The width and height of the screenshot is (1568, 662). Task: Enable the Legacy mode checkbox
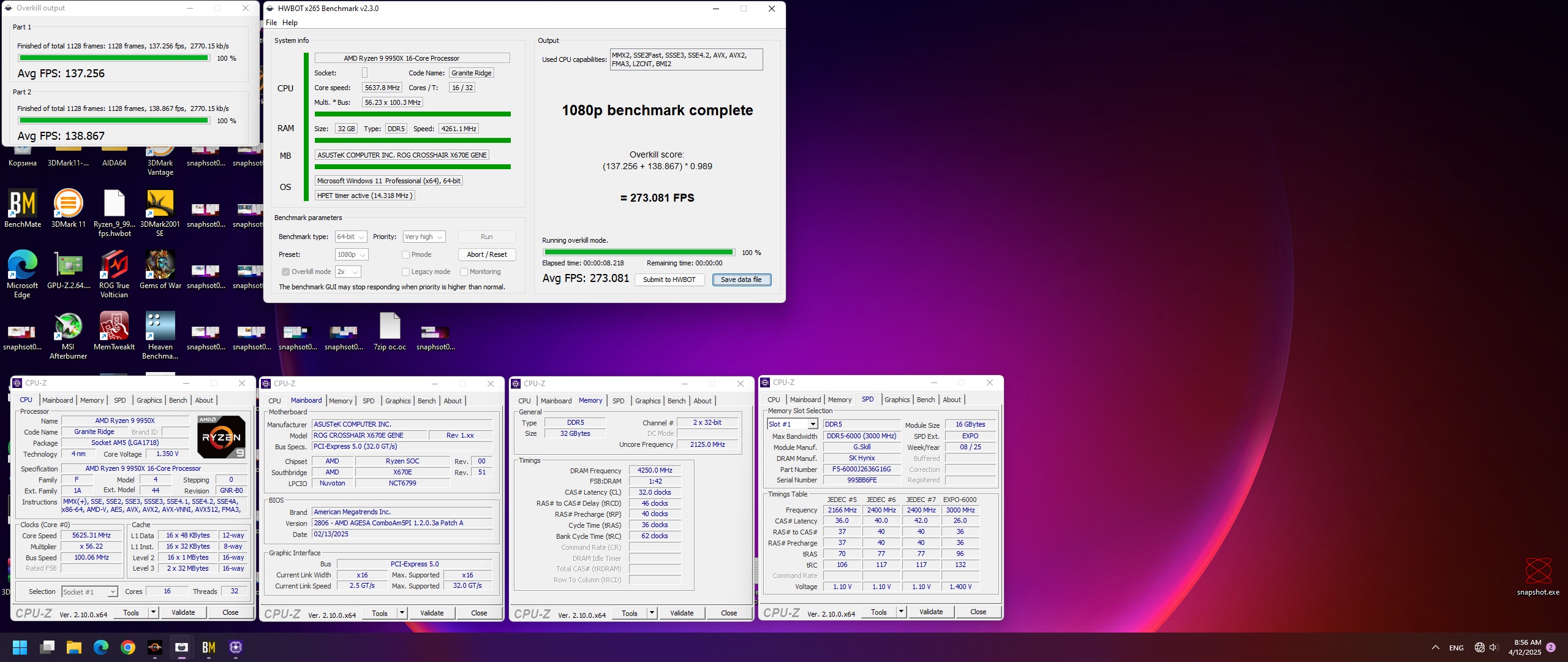pos(405,272)
